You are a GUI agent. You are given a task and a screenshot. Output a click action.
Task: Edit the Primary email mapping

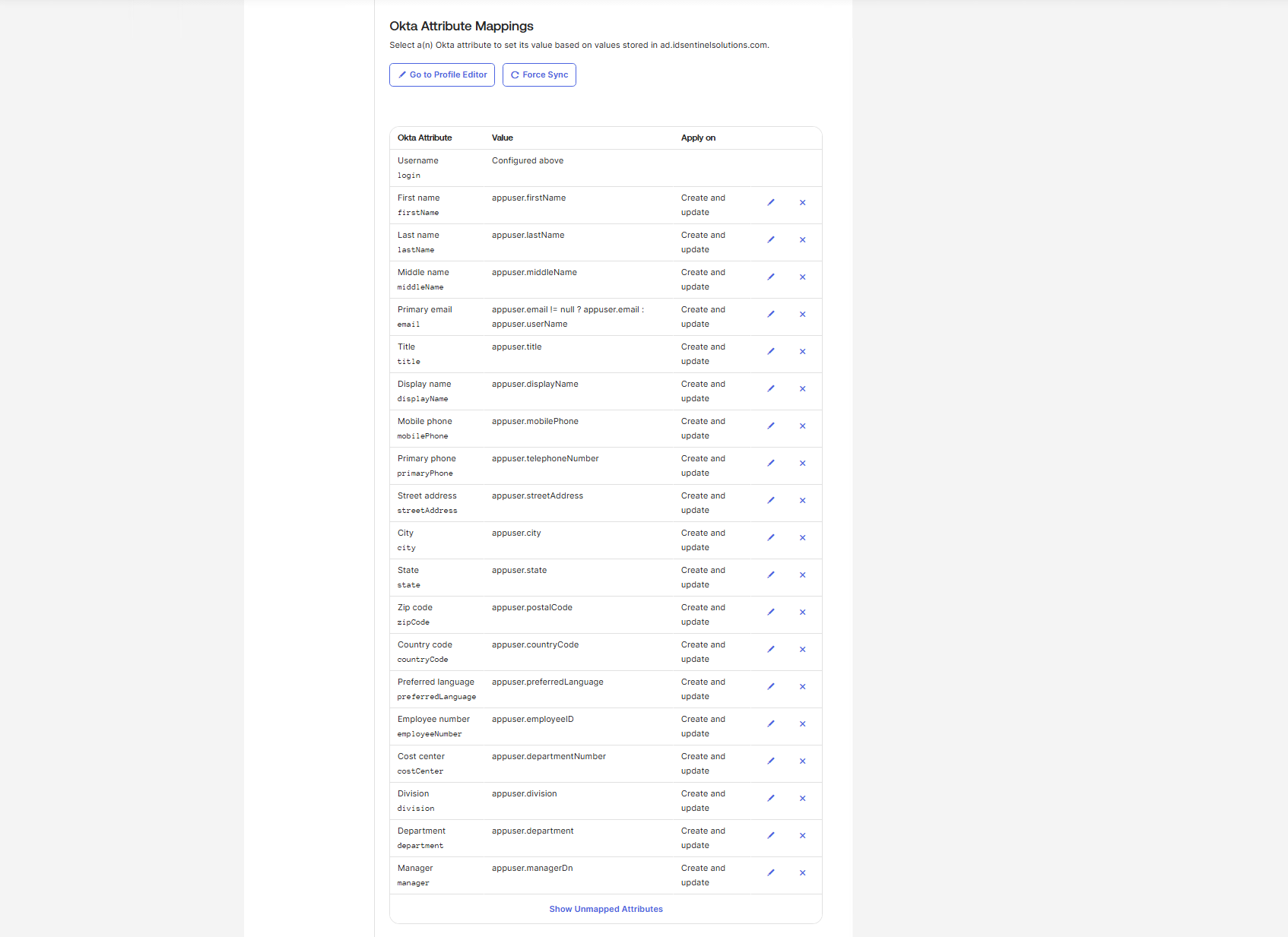point(771,314)
